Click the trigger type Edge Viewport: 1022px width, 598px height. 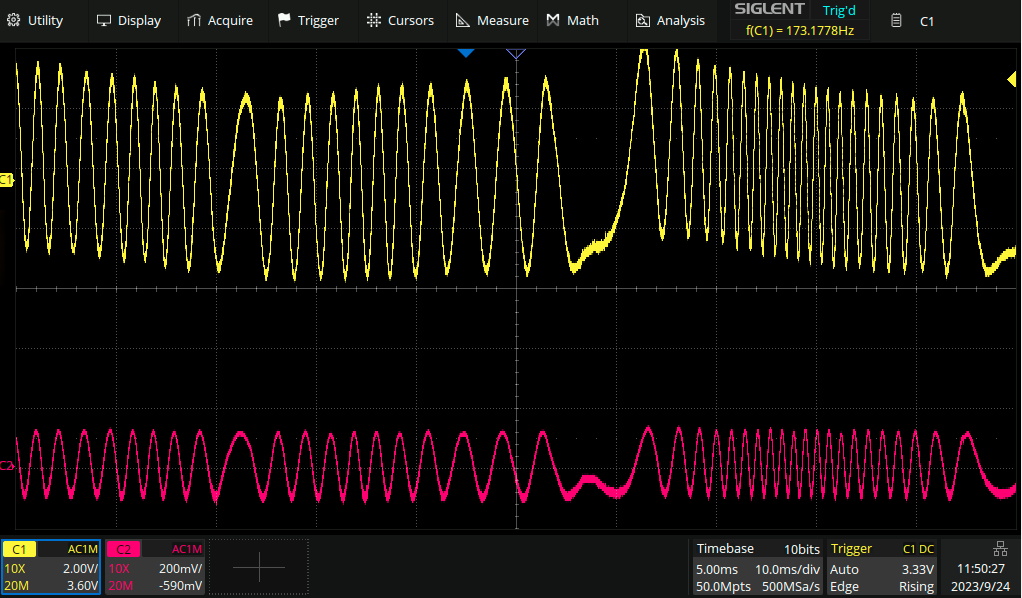point(844,586)
